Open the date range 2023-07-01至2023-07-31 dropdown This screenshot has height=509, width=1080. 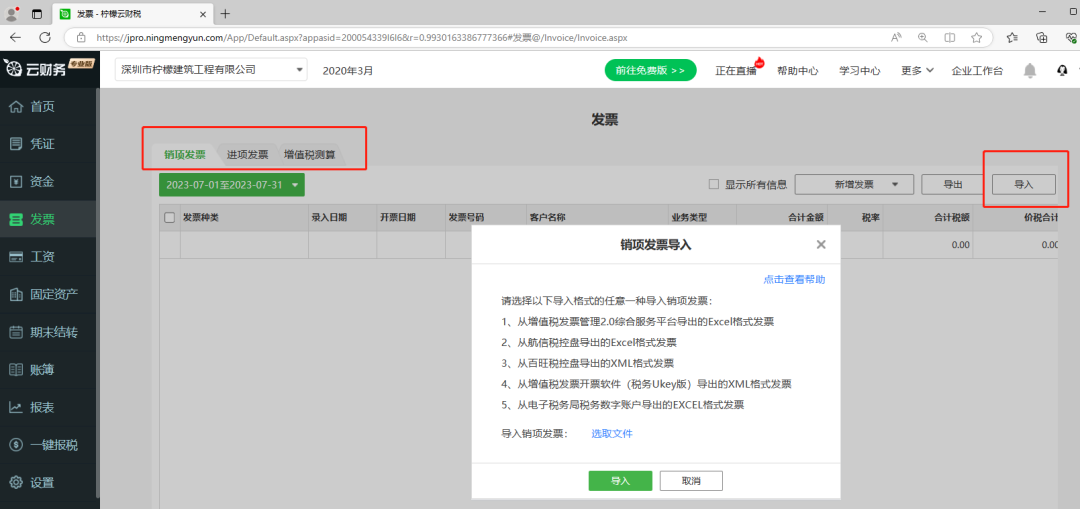click(231, 185)
